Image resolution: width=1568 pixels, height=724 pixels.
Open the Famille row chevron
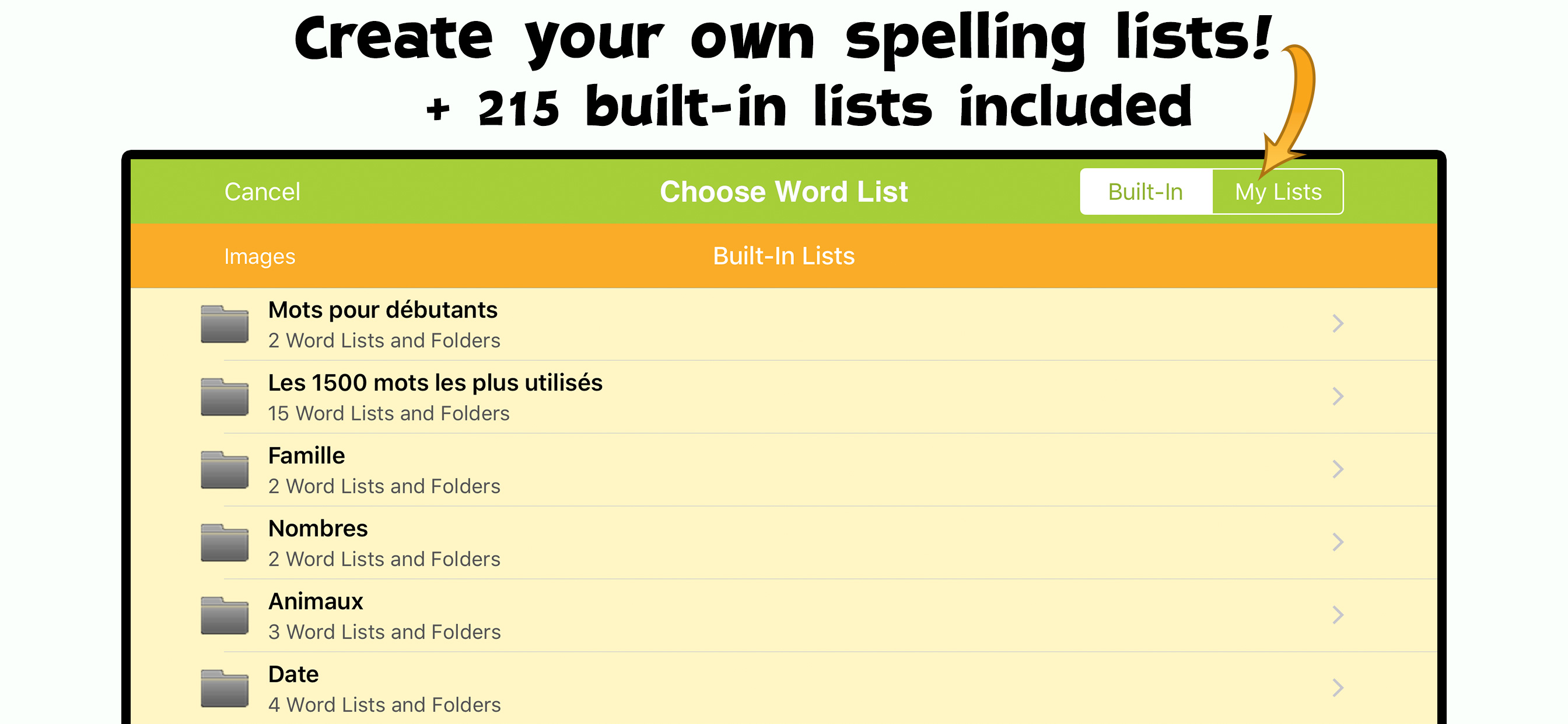click(1338, 469)
